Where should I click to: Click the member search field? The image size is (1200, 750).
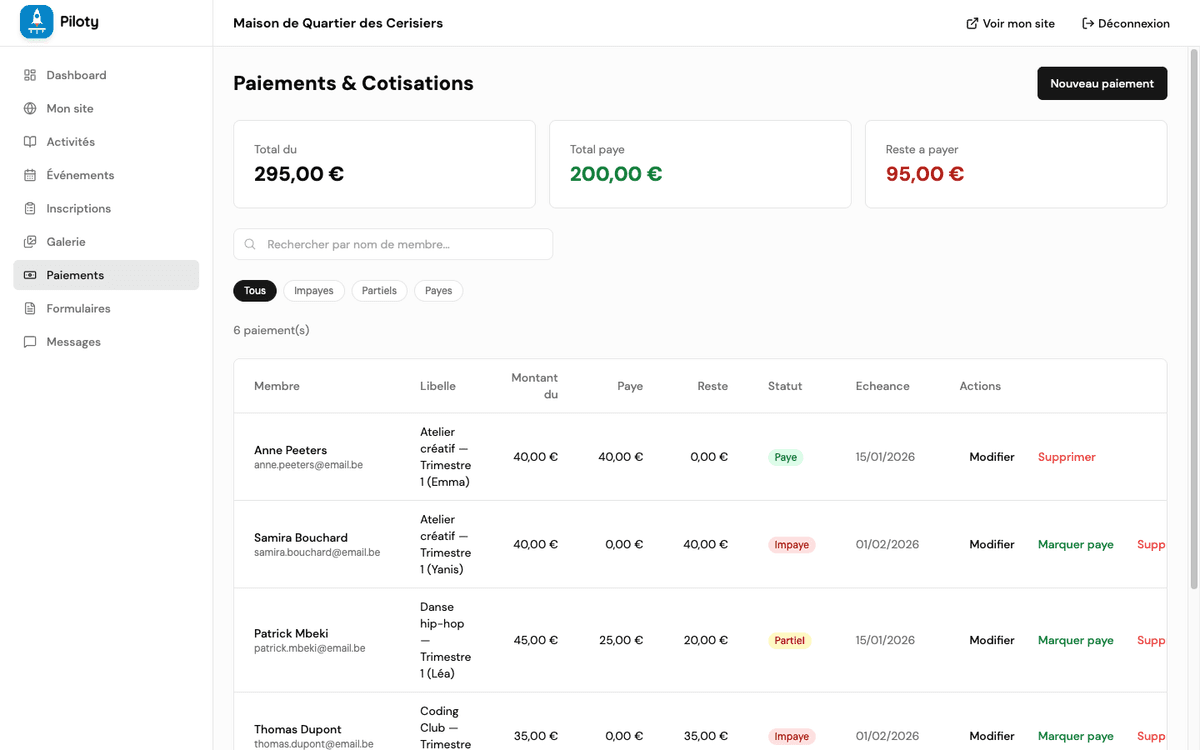coord(392,244)
